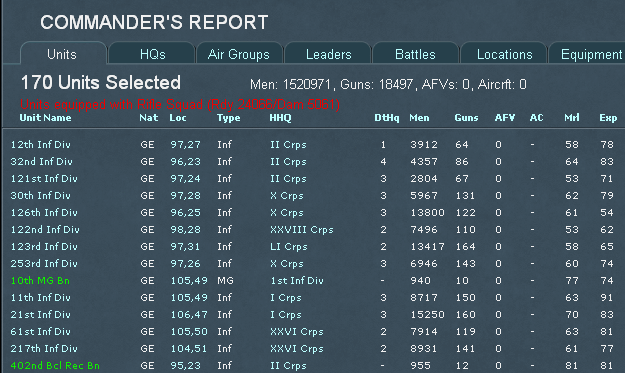This screenshot has width=625, height=373.
Task: Select unit 12th Inf Div
Action: (x=41, y=145)
